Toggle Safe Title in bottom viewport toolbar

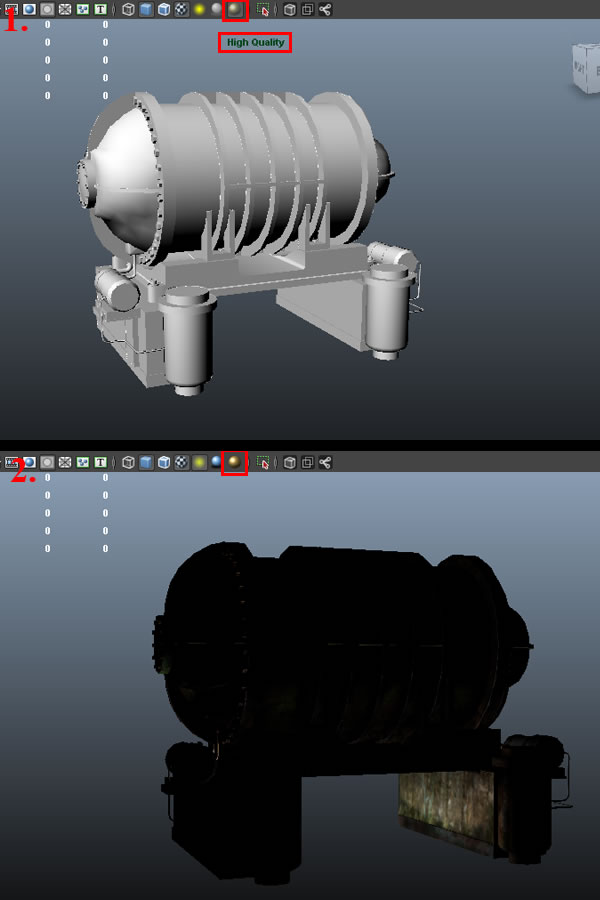(x=100, y=462)
